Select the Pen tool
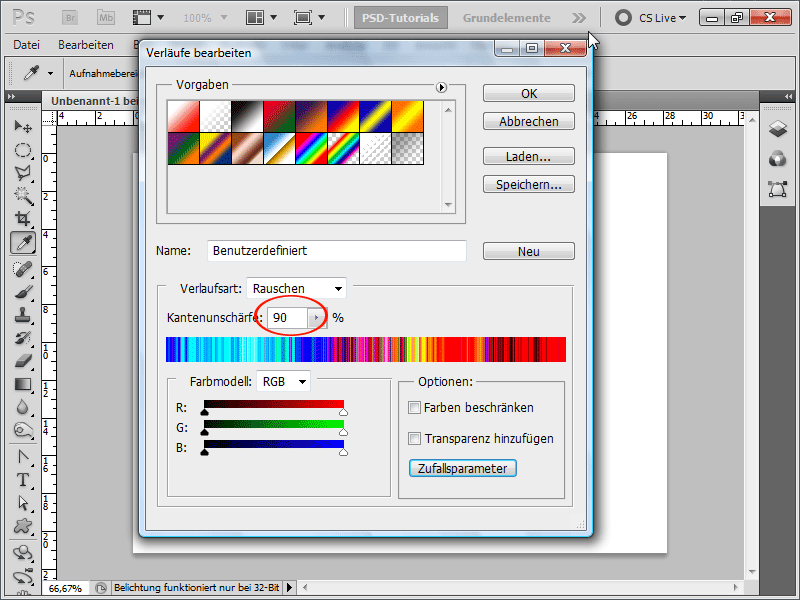Image resolution: width=800 pixels, height=600 pixels. (x=23, y=457)
